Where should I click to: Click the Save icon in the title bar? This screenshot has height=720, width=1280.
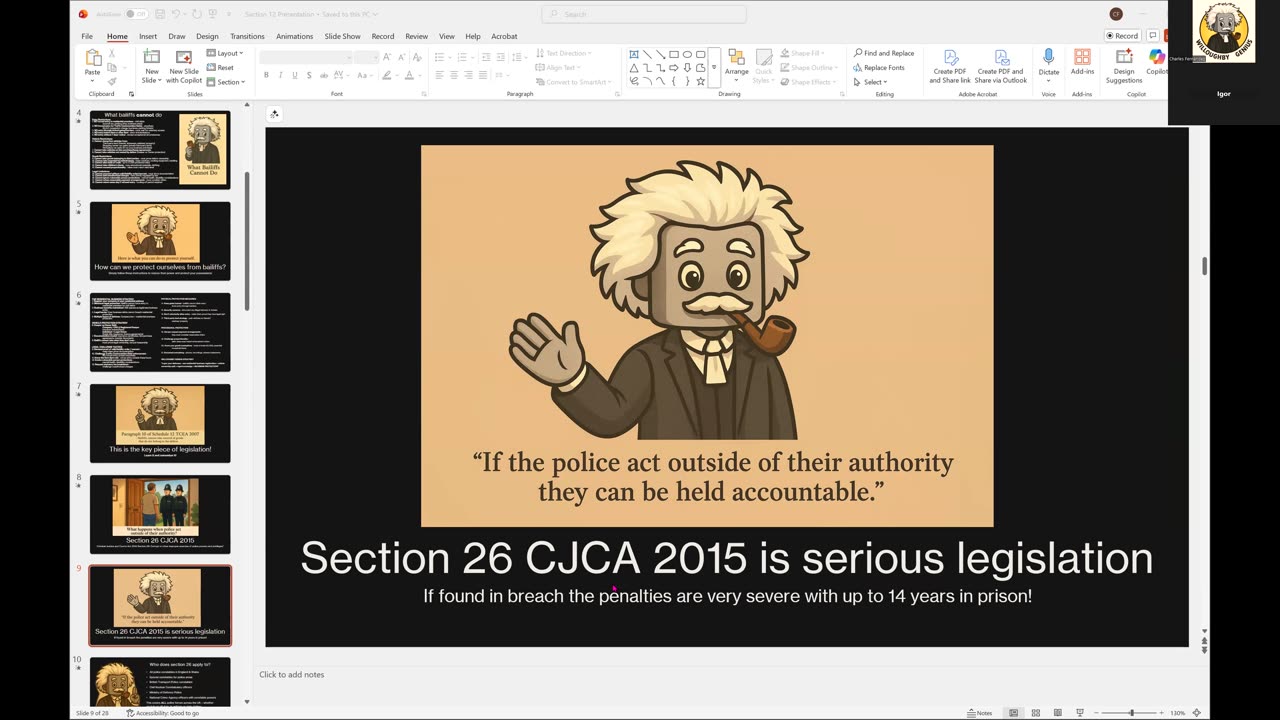pyautogui.click(x=159, y=14)
